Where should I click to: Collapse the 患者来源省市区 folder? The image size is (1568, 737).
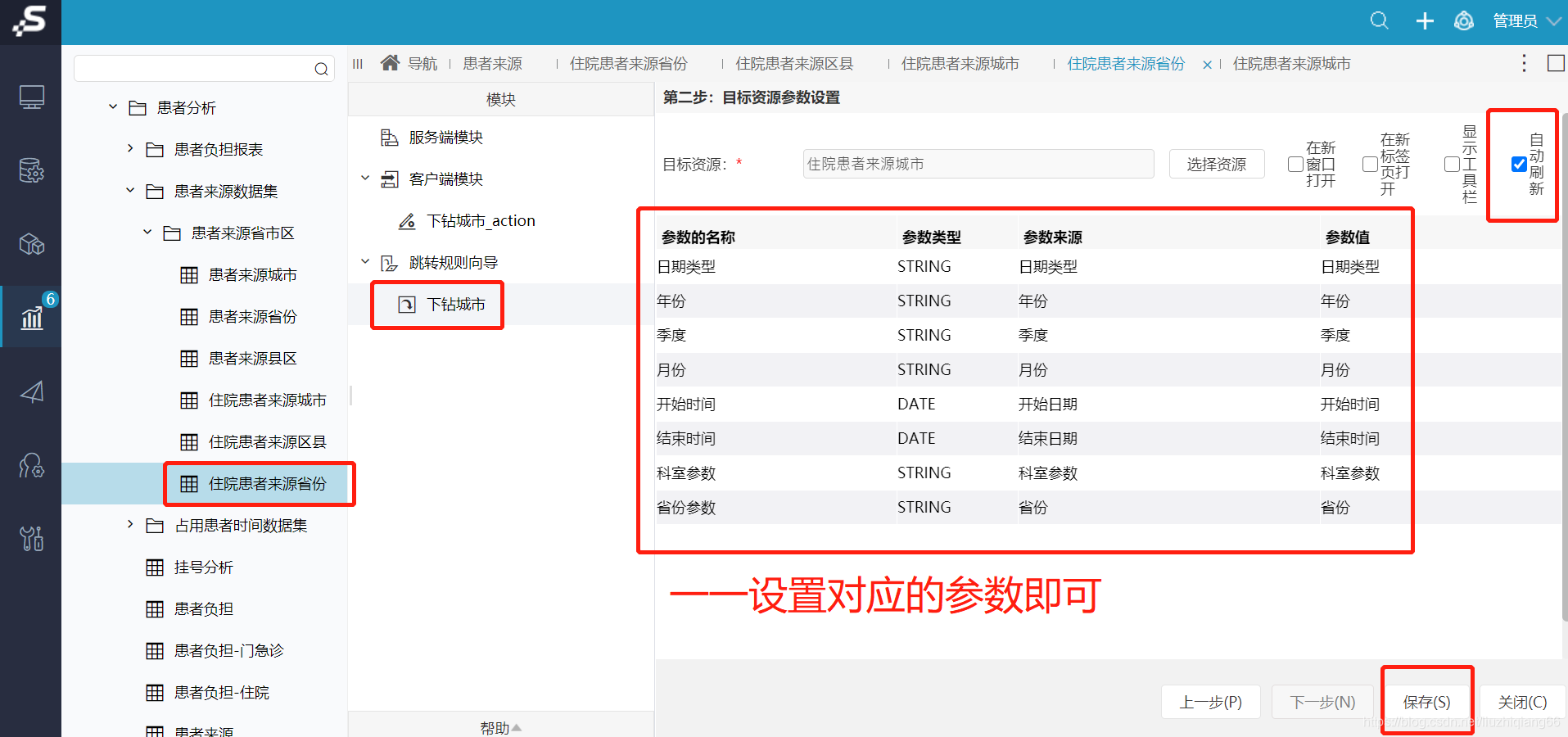pos(147,233)
